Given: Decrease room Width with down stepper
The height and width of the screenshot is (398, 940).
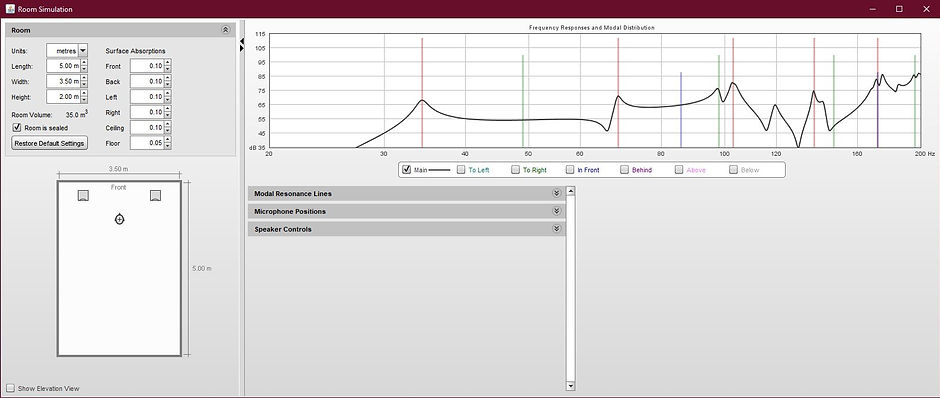Looking at the screenshot, I should pos(83,85).
